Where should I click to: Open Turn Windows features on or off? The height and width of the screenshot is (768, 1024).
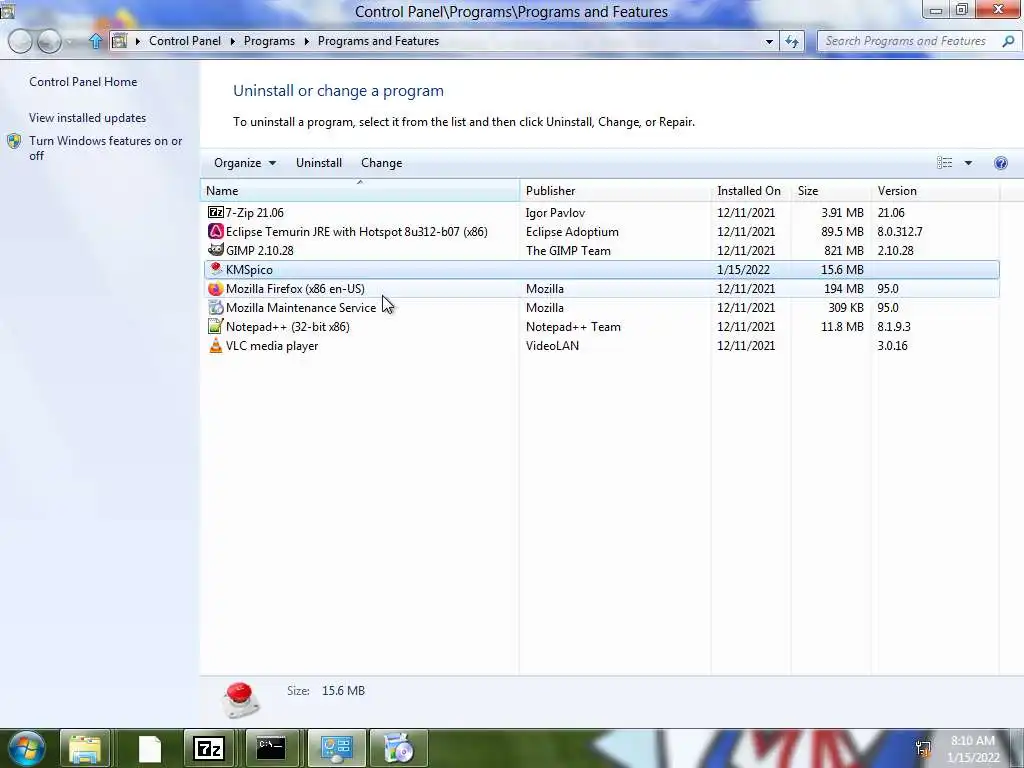[105, 148]
